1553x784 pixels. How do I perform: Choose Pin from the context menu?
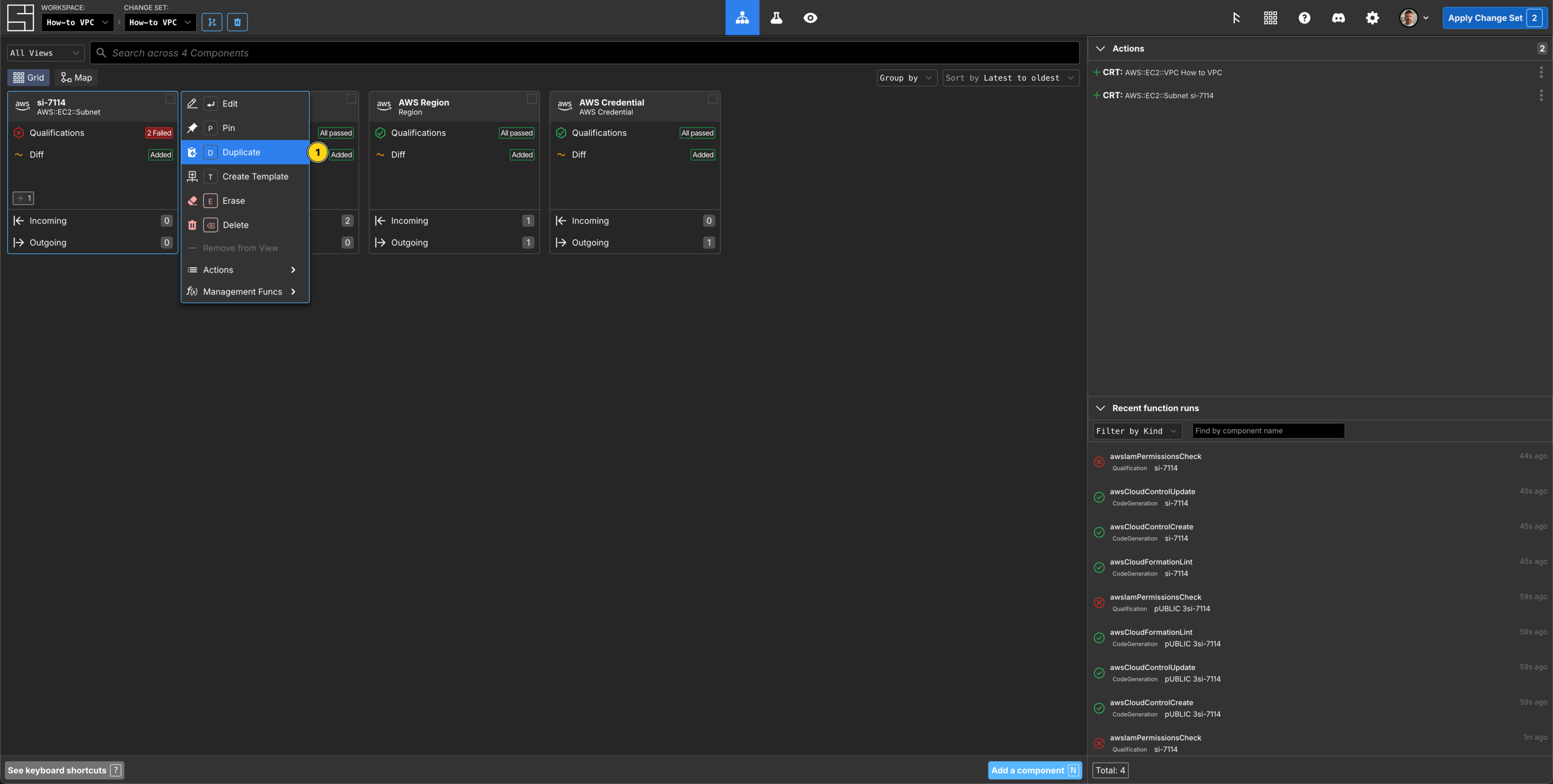pyautogui.click(x=245, y=128)
